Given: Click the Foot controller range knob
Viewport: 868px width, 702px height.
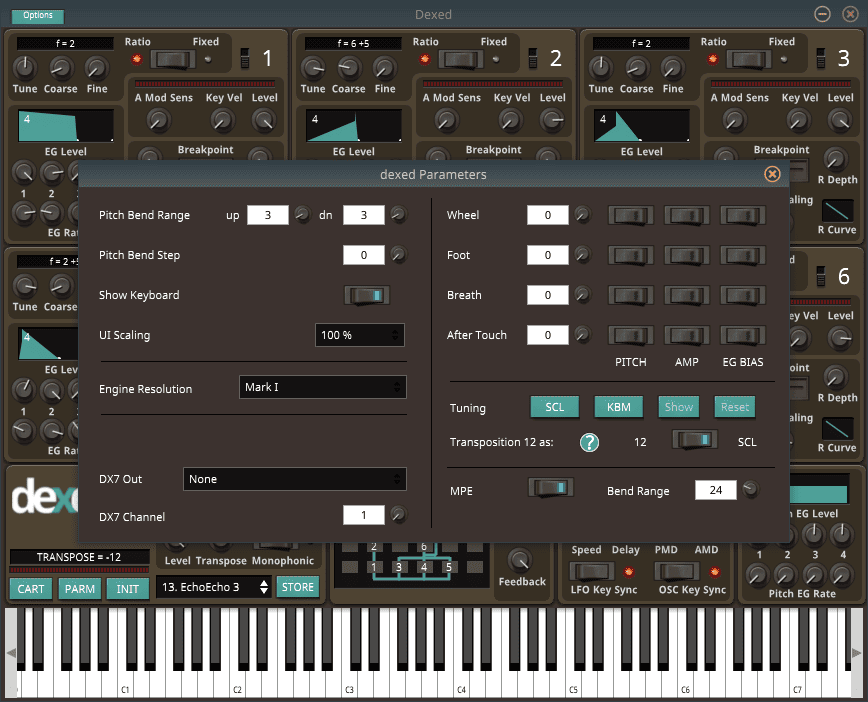Looking at the screenshot, I should (582, 255).
